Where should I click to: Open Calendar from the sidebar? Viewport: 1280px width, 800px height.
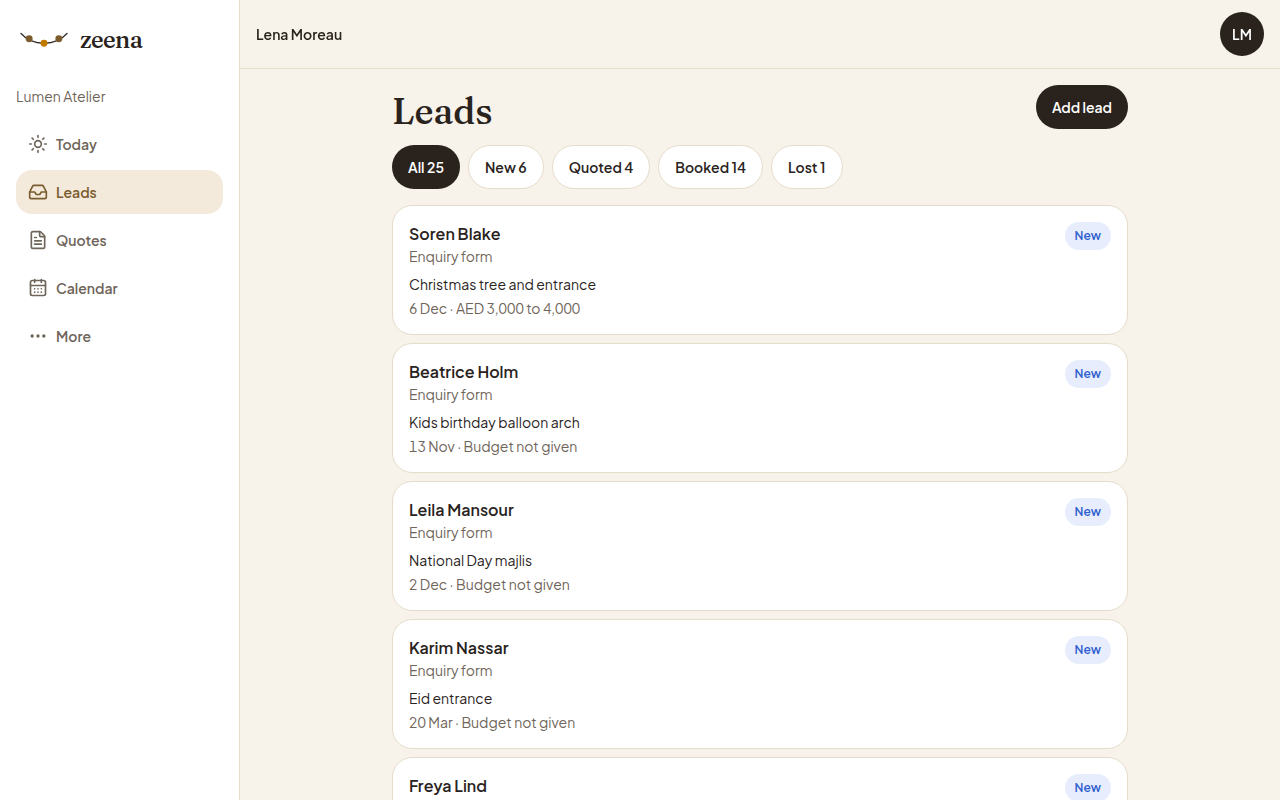coord(119,288)
